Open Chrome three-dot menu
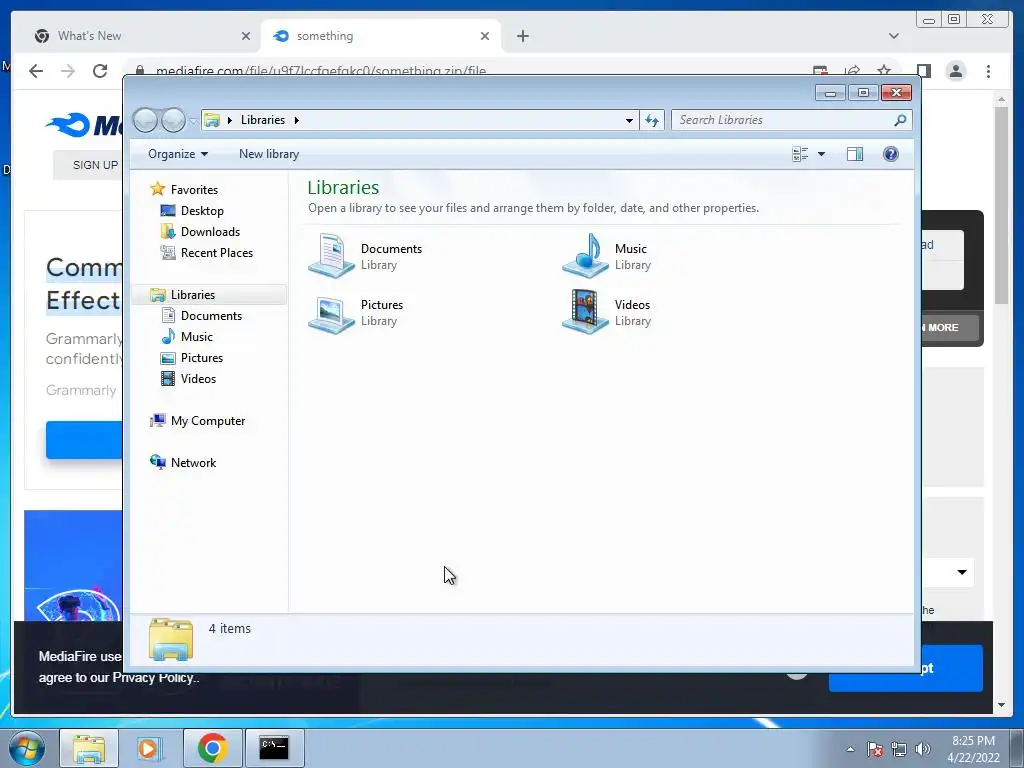Viewport: 1024px width, 768px height. (988, 71)
